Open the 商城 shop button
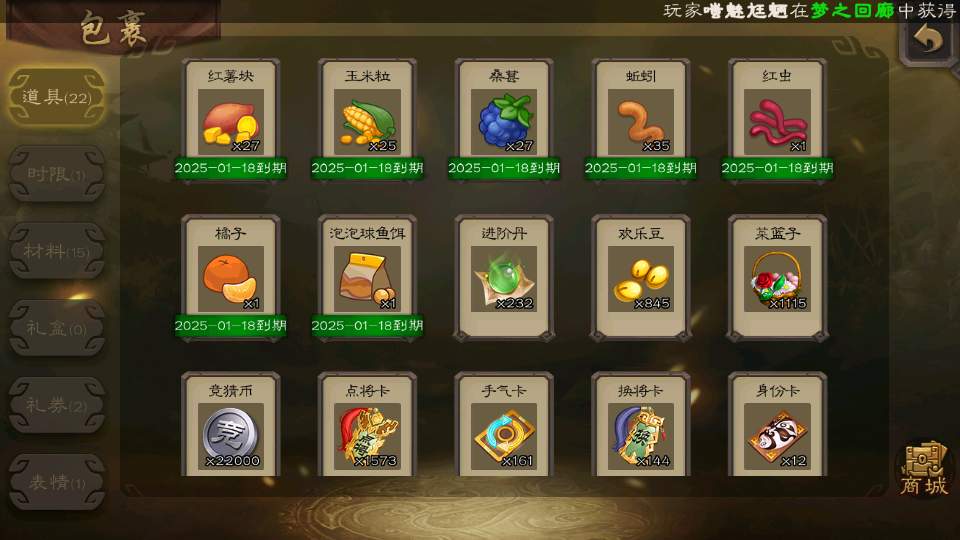The width and height of the screenshot is (960, 540). pyautogui.click(x=924, y=469)
